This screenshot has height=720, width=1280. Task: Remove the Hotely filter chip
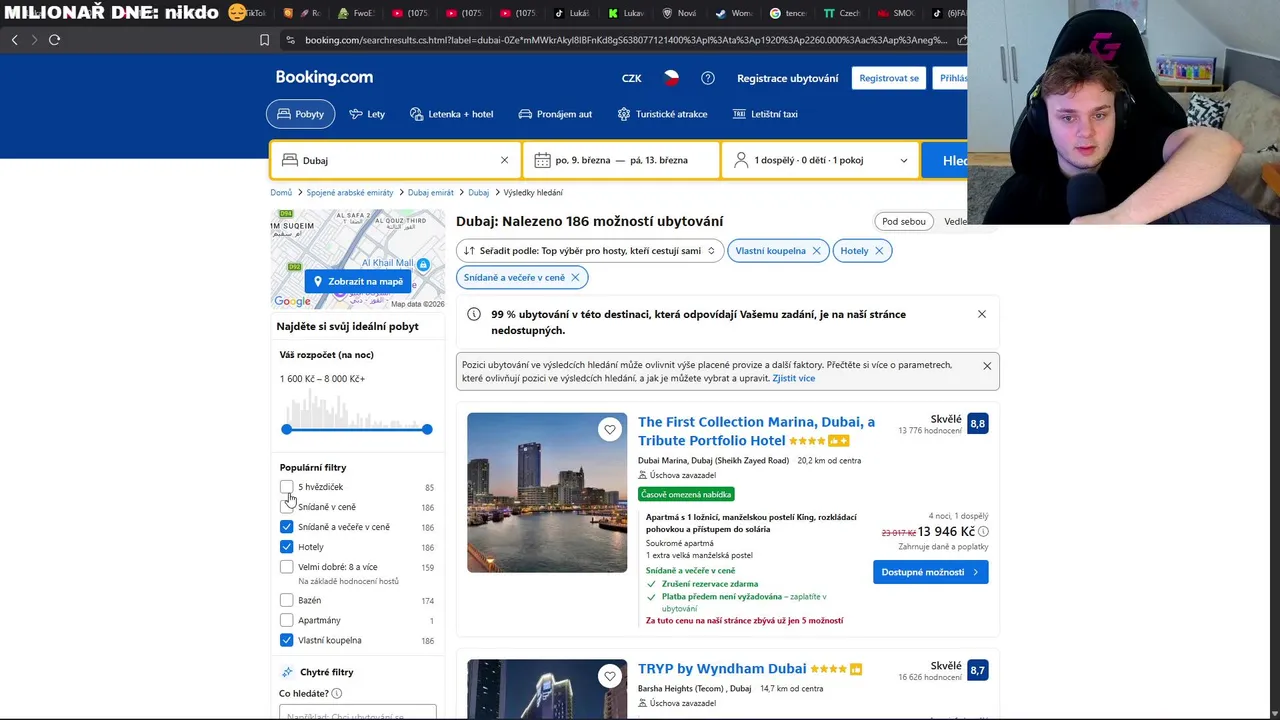[879, 251]
